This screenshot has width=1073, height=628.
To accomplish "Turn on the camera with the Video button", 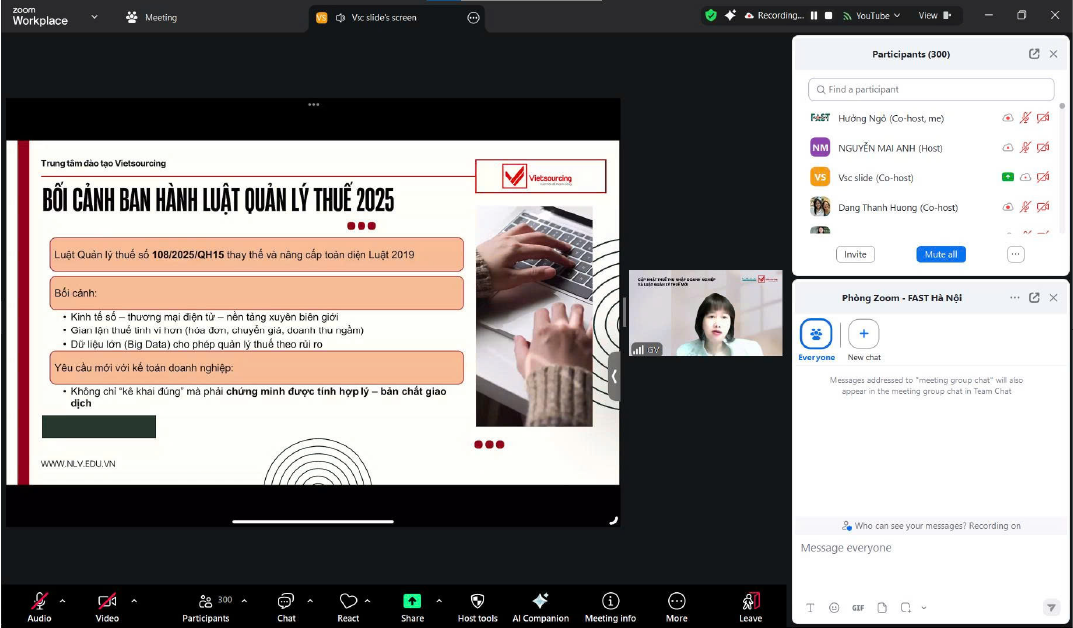I will 107,602.
